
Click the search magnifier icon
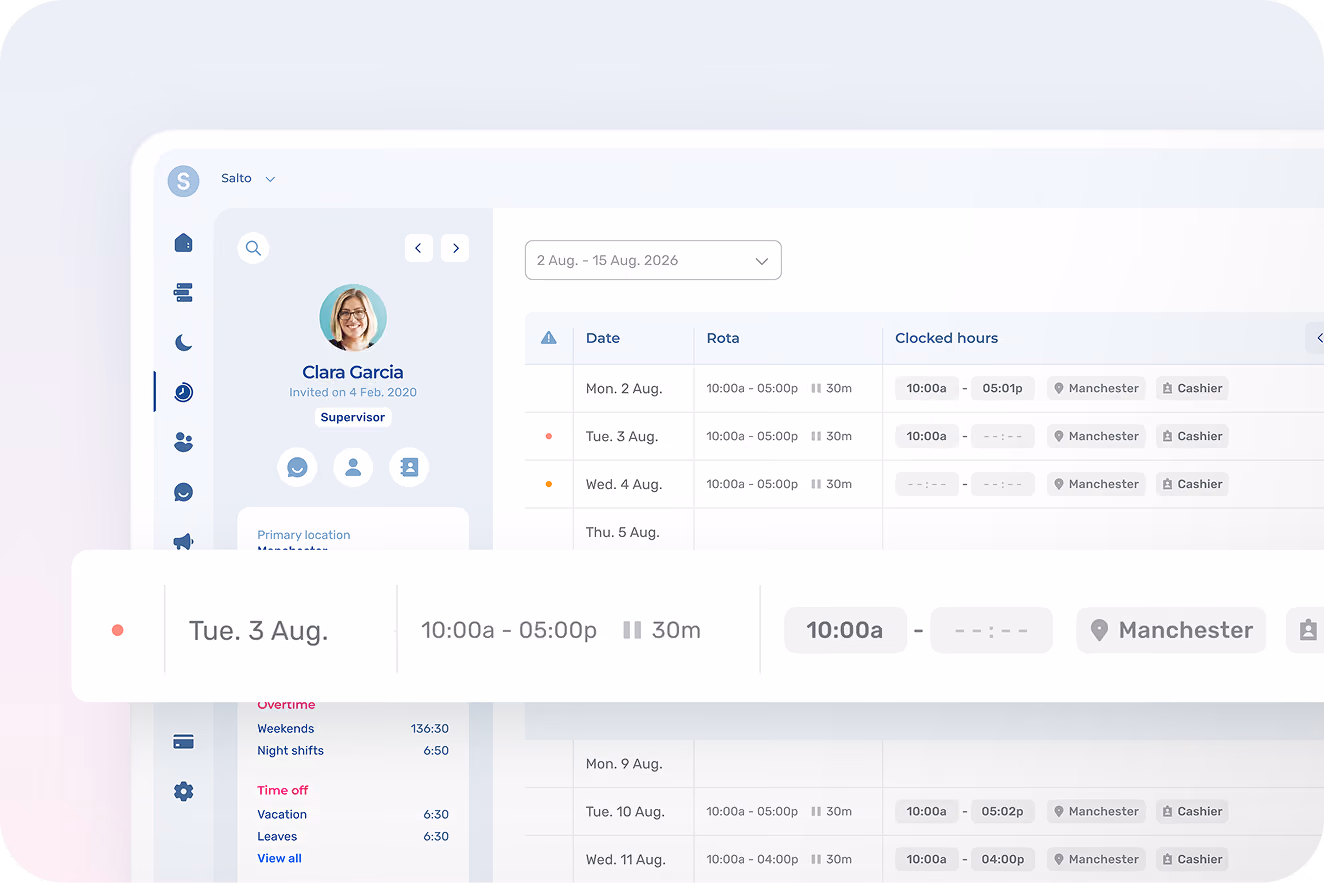click(253, 248)
